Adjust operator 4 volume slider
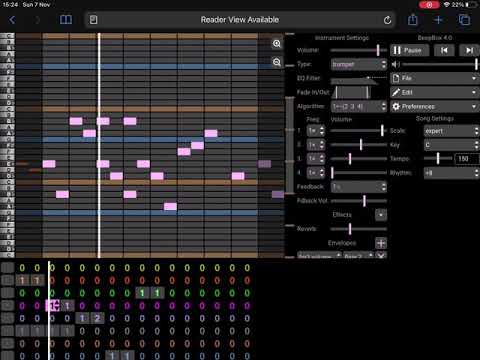Screen dimensions: 480x360 [359, 173]
